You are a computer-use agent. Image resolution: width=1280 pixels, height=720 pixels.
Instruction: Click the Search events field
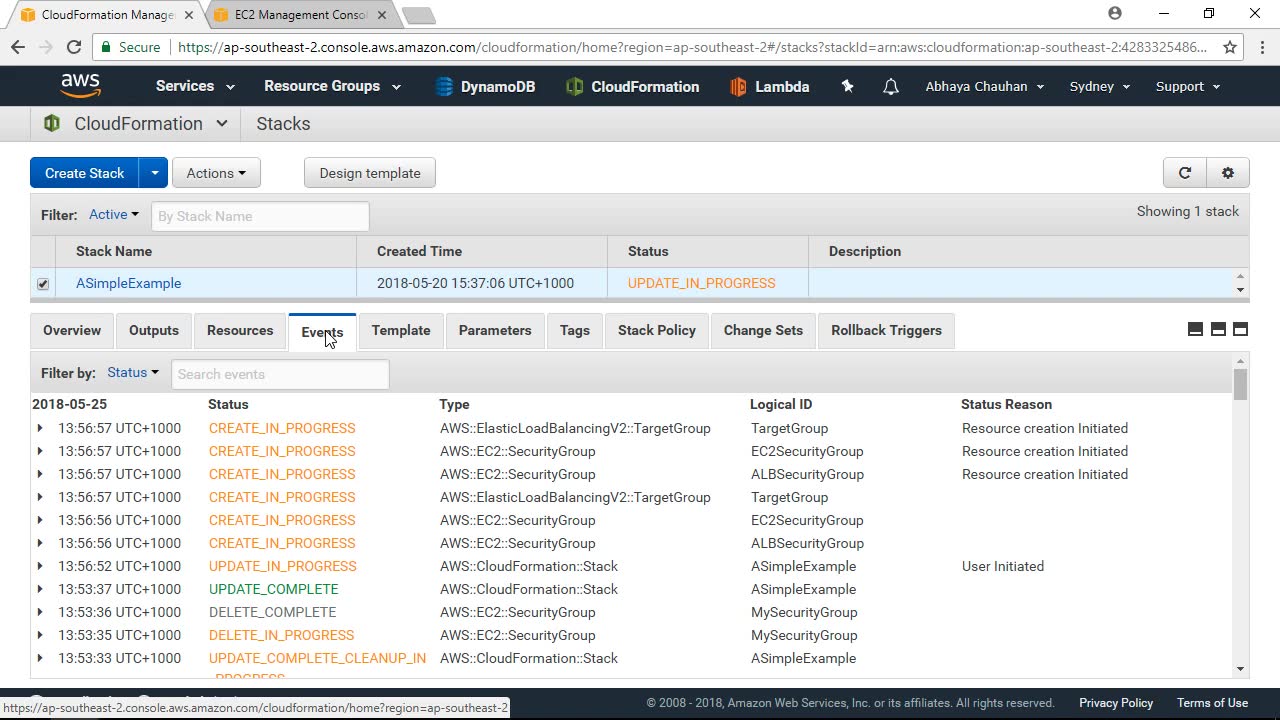click(x=280, y=374)
